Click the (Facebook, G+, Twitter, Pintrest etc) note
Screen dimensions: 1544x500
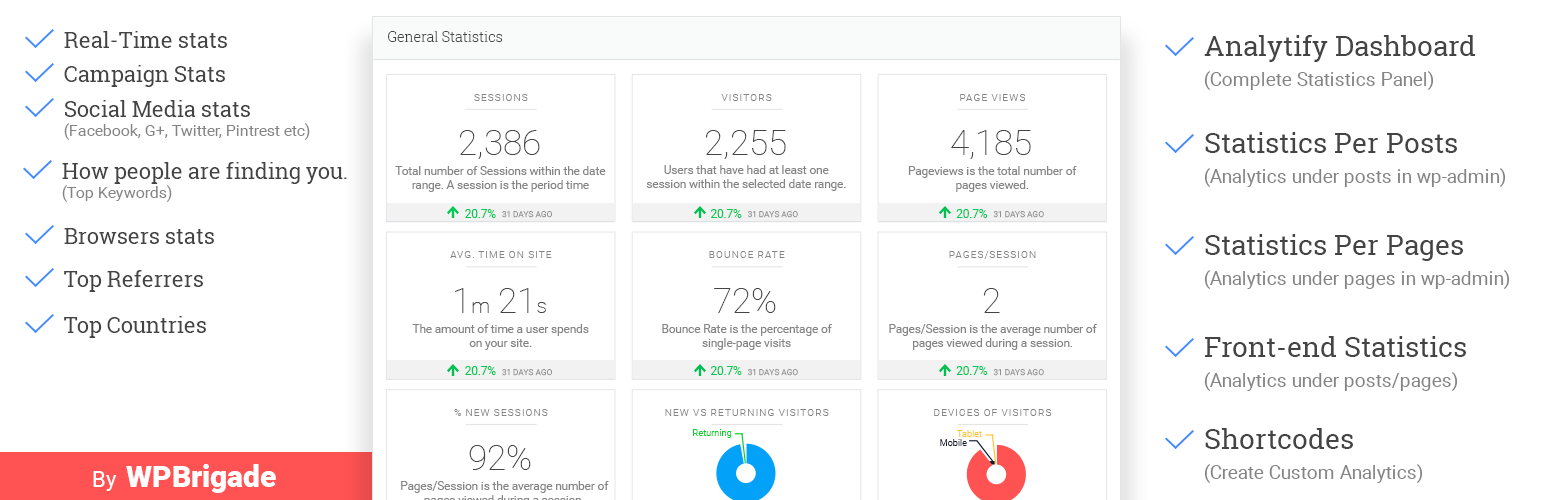[x=187, y=131]
